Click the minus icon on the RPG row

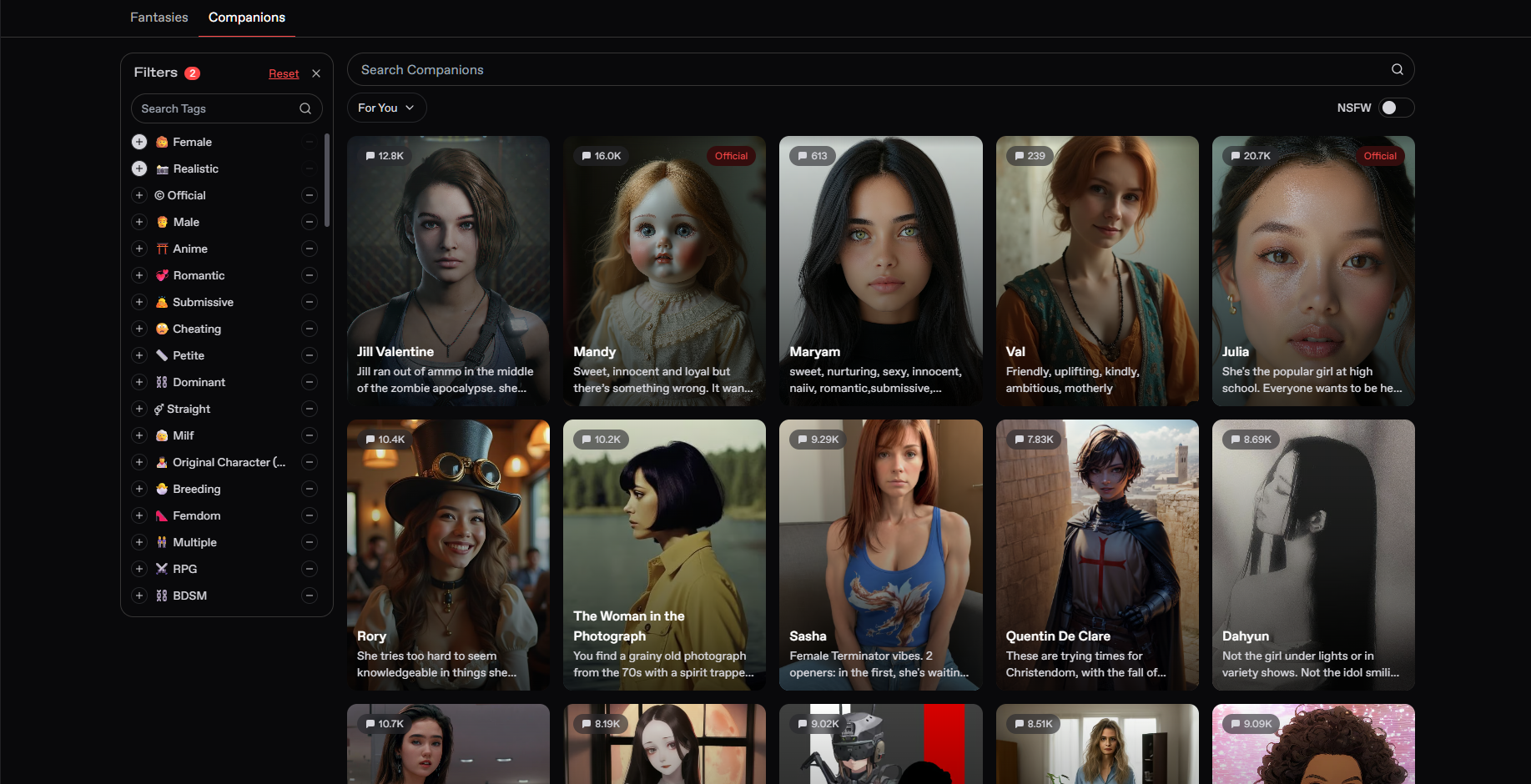point(310,569)
